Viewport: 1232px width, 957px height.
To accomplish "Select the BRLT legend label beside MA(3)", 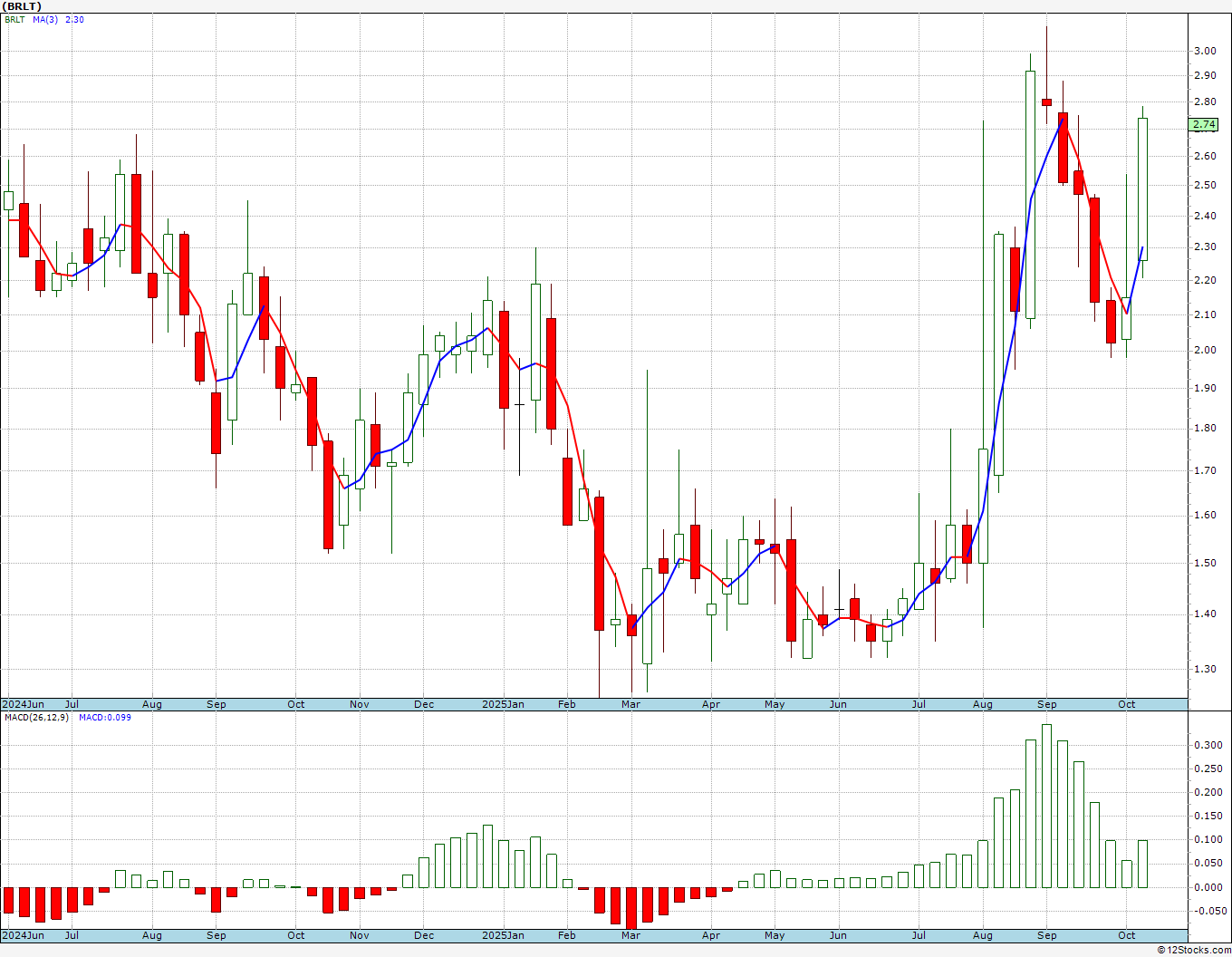I will (14, 20).
